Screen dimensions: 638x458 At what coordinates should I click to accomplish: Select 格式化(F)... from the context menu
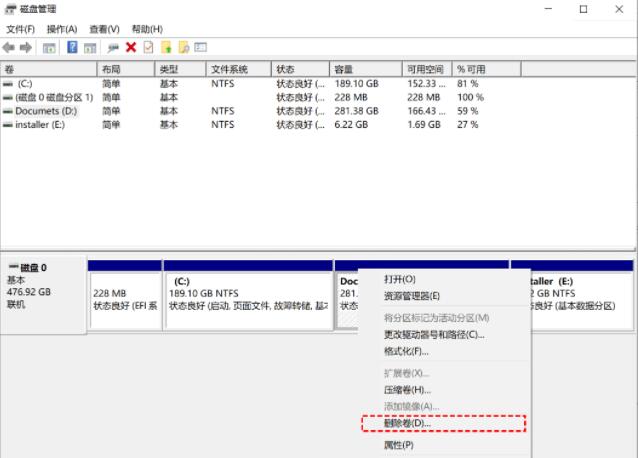(406, 351)
